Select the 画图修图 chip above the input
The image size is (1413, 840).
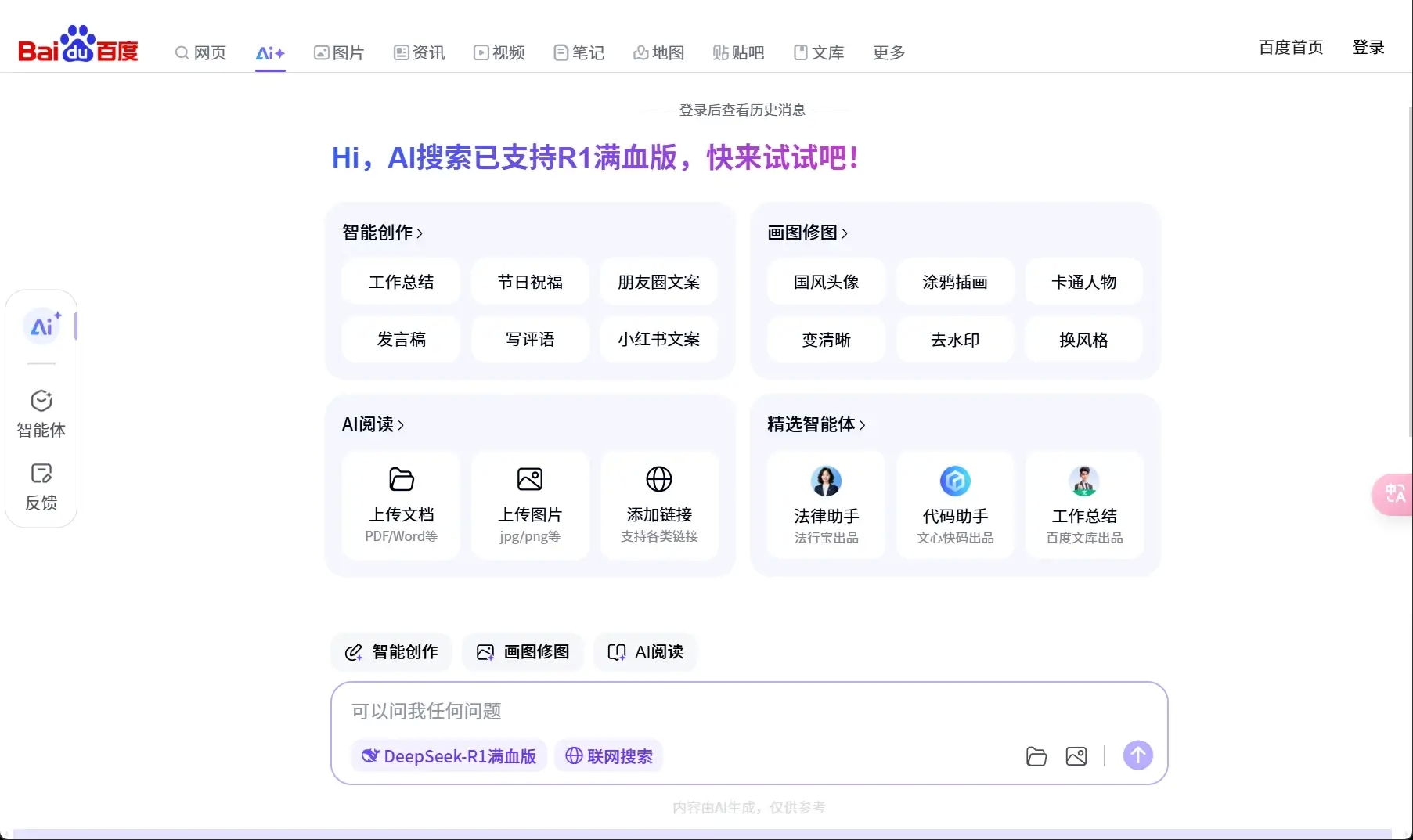pyautogui.click(x=523, y=652)
